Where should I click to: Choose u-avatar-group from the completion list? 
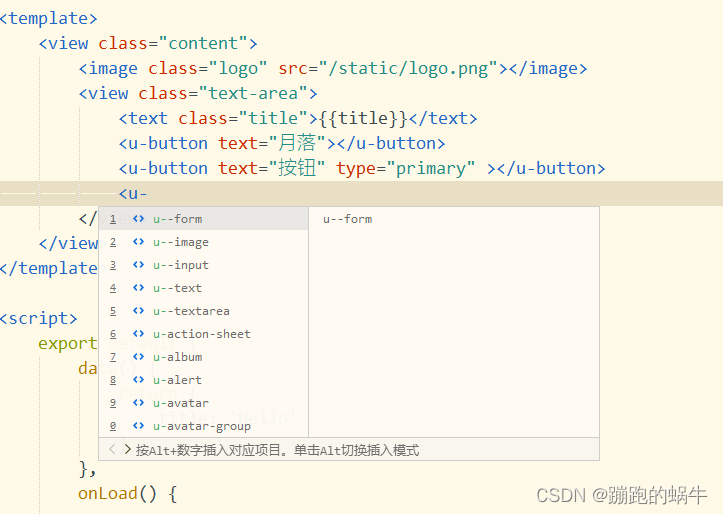click(203, 426)
